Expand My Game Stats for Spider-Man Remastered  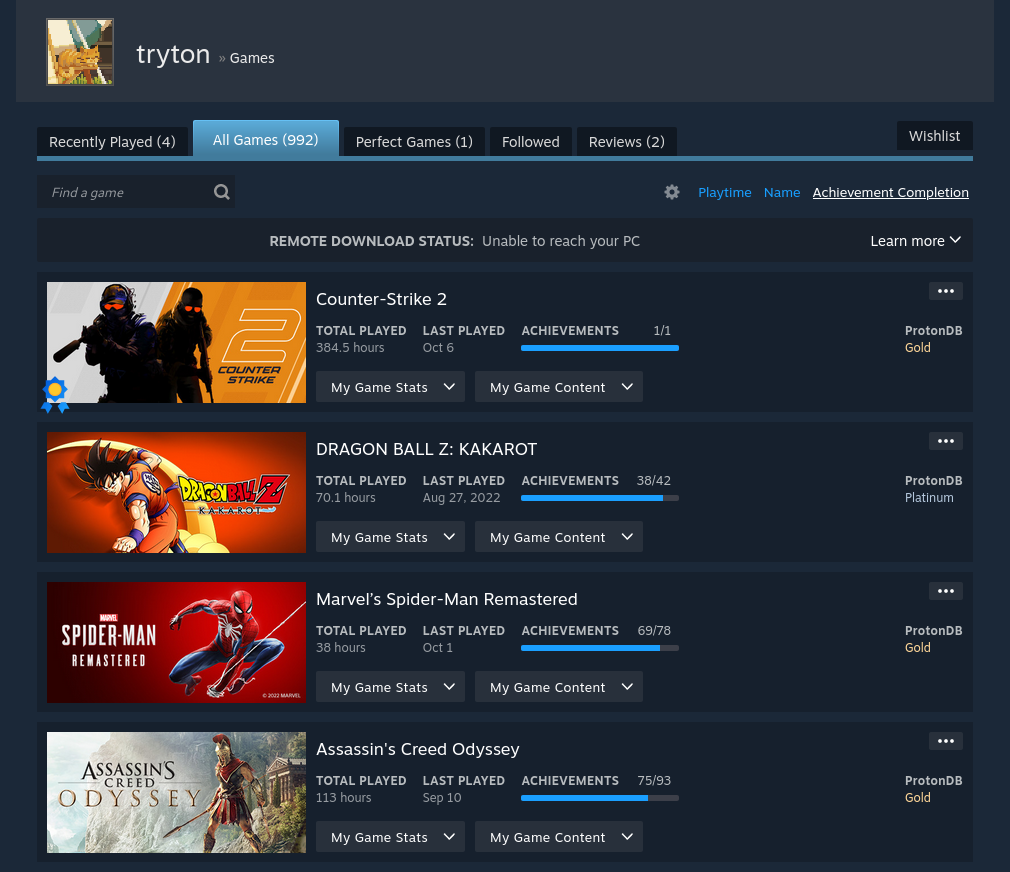(390, 687)
